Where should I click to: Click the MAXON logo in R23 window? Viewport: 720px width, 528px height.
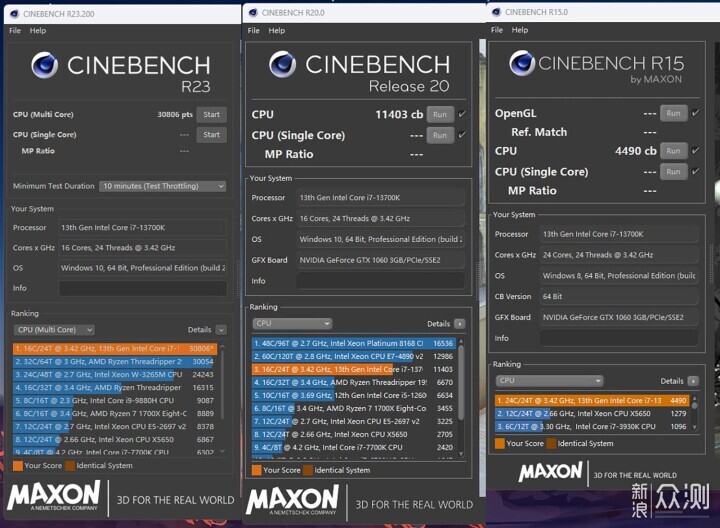(54, 495)
